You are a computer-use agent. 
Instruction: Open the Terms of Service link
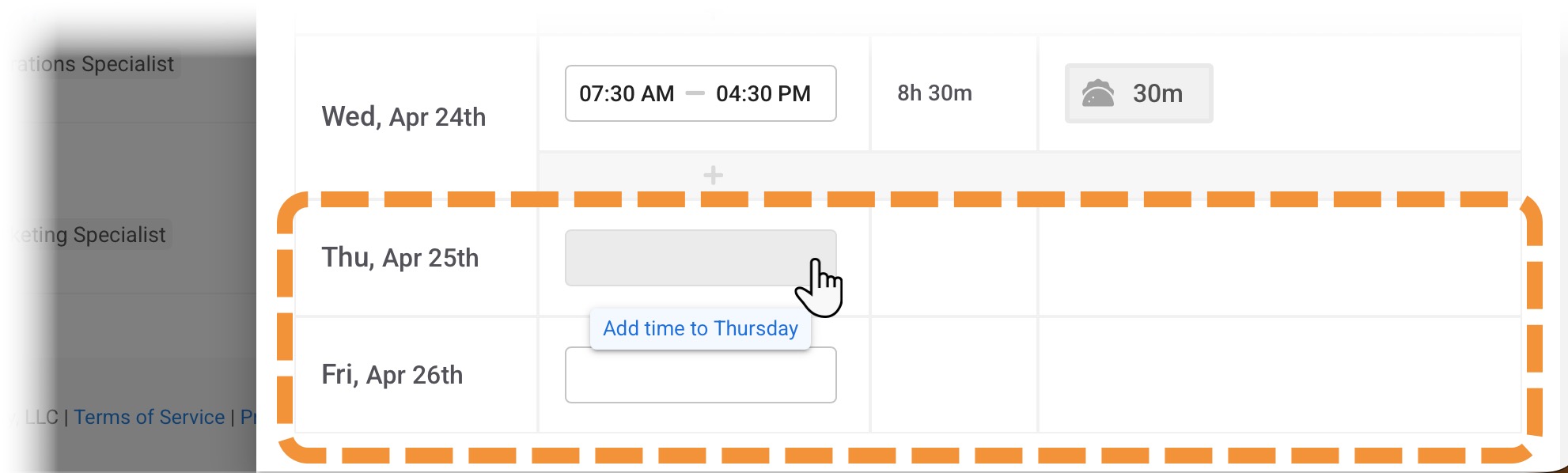point(150,417)
